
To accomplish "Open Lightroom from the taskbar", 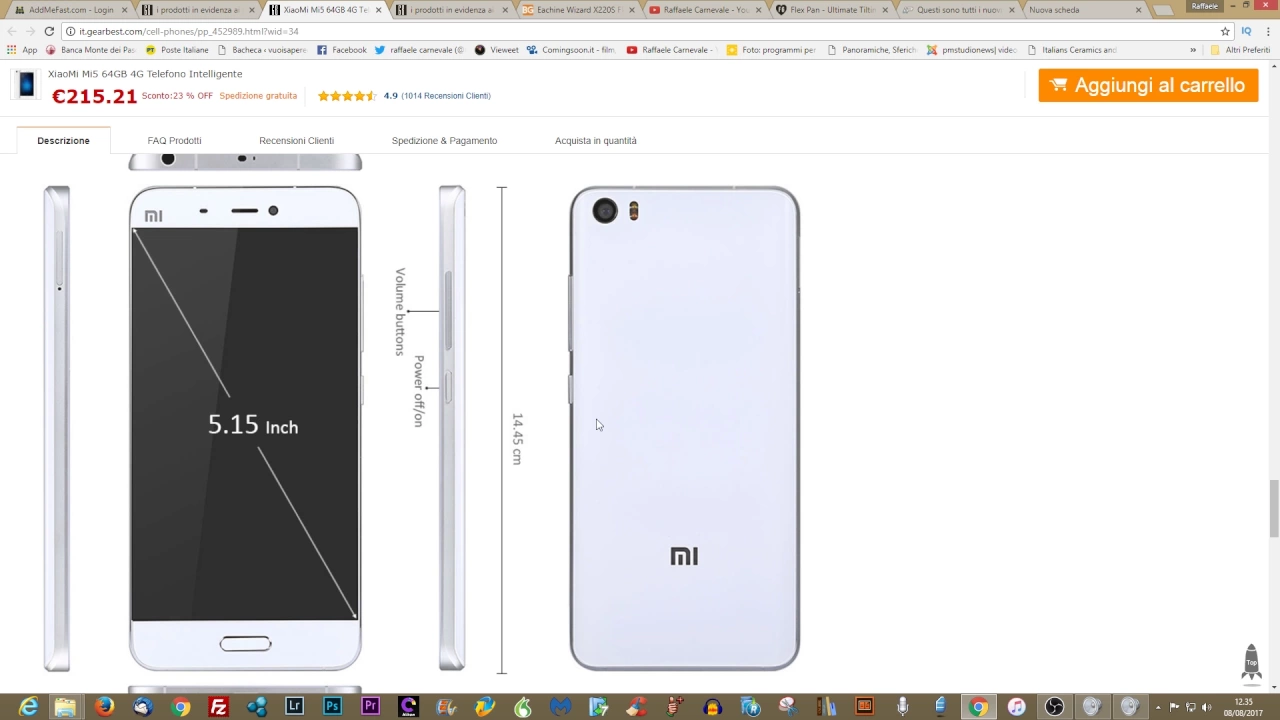I will pos(294,707).
